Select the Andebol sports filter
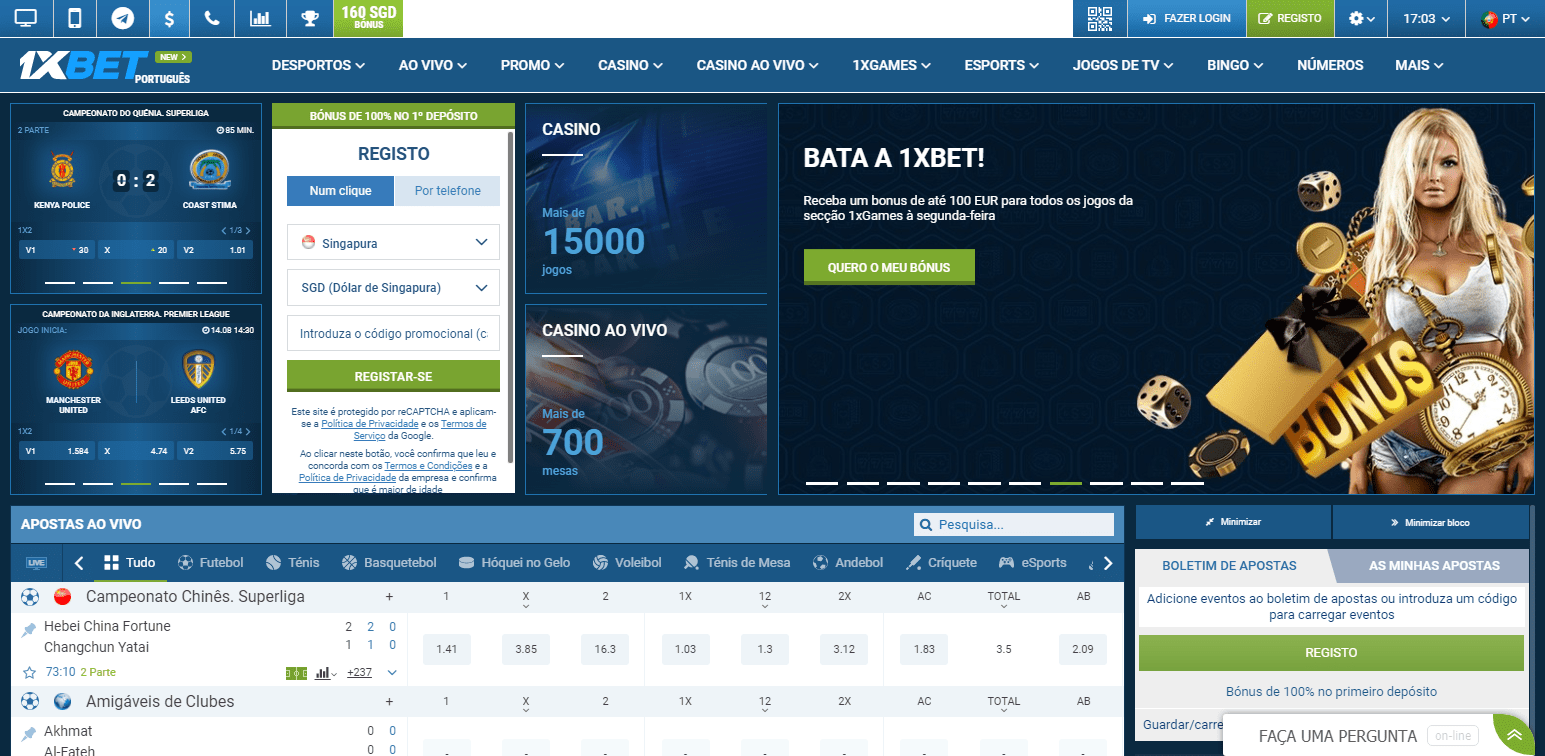Image resolution: width=1545 pixels, height=756 pixels. click(x=848, y=563)
